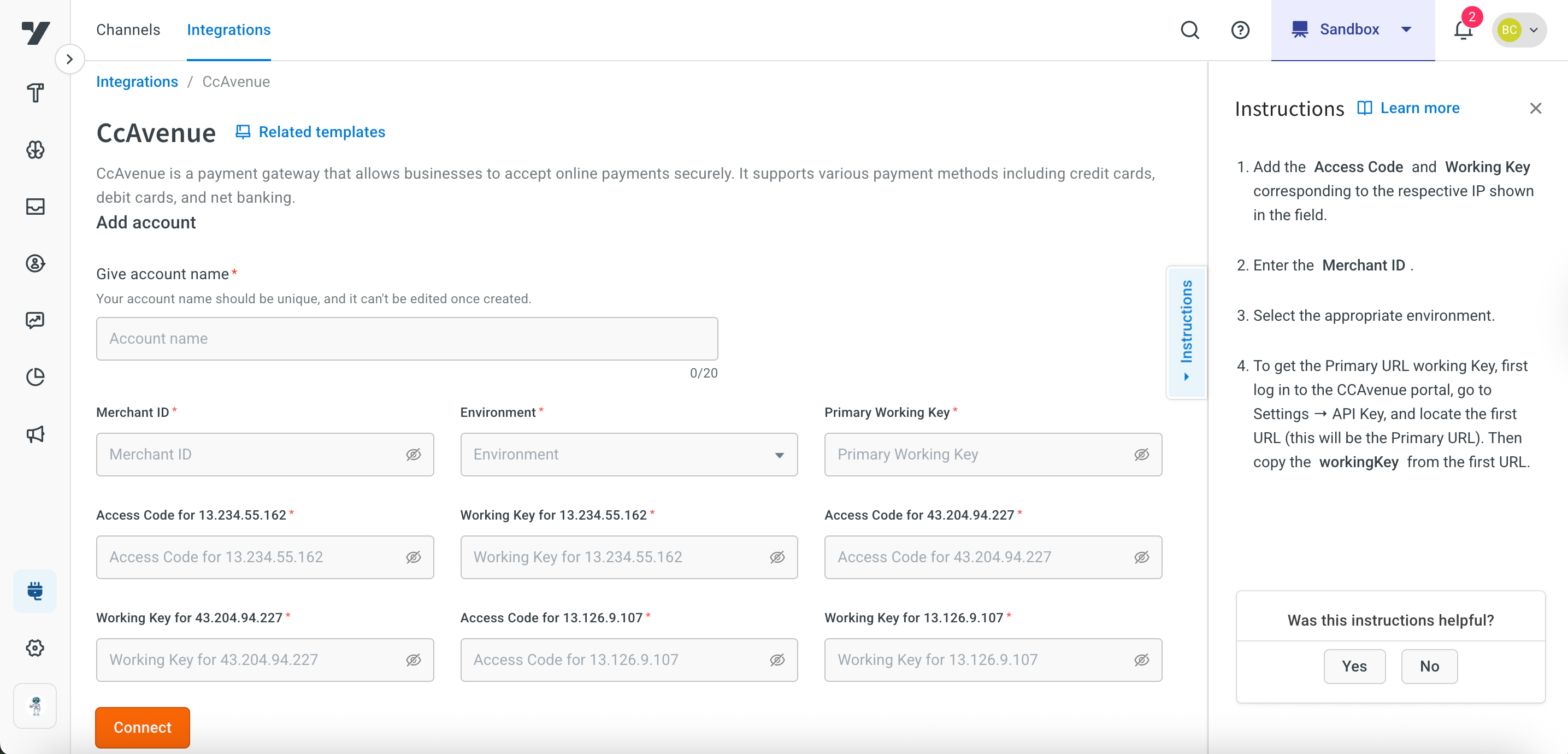Open Related templates link
Screen dimensions: 1568x754
click(x=321, y=132)
